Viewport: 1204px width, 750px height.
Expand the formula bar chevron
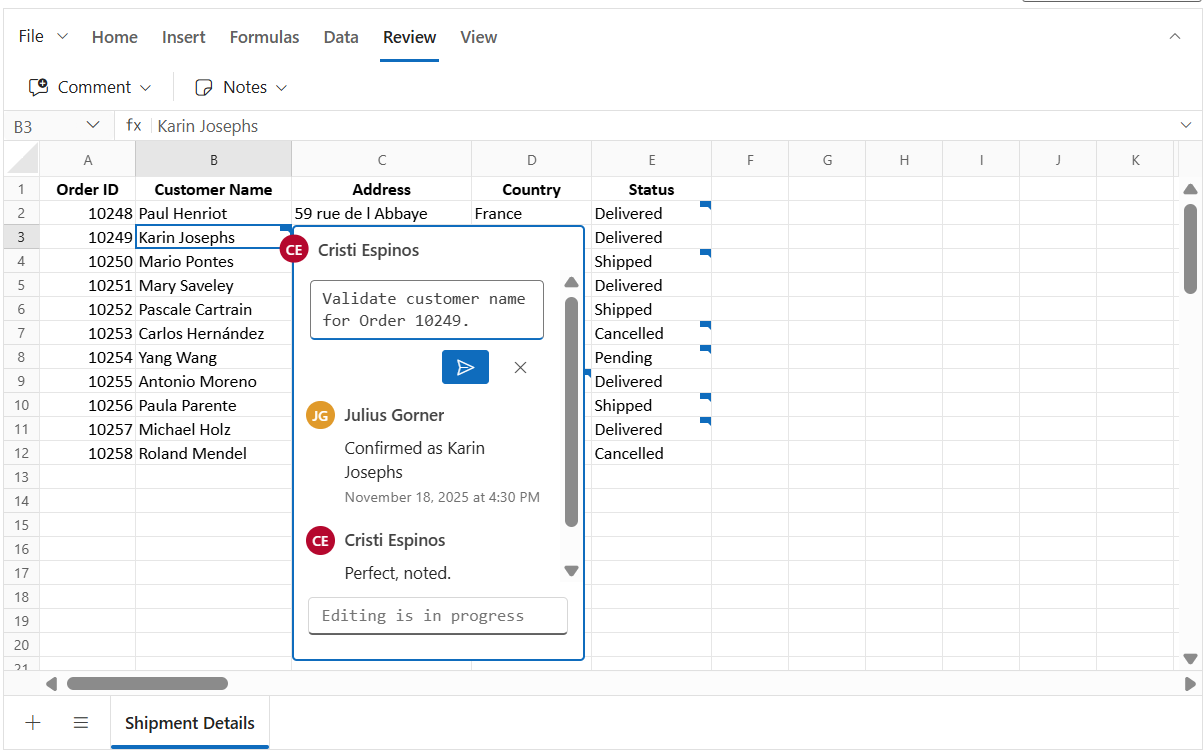coord(1186,125)
